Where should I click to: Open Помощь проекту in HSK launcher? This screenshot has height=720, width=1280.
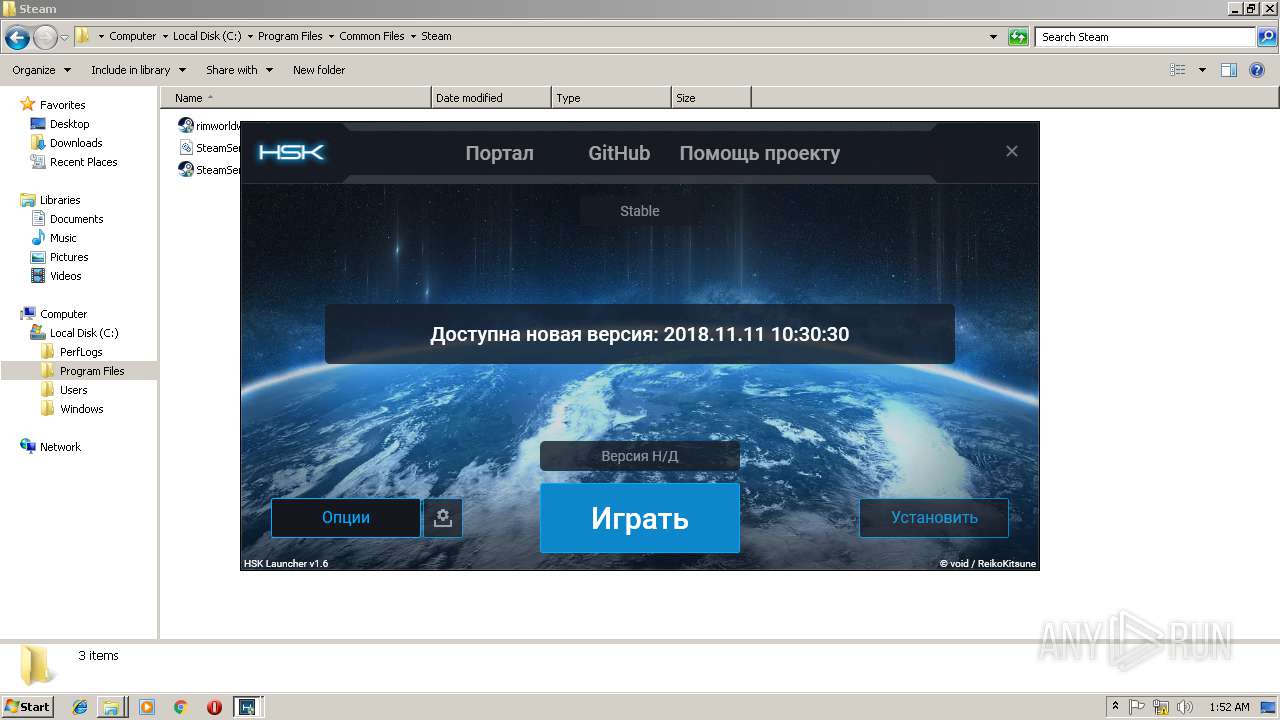coord(760,153)
